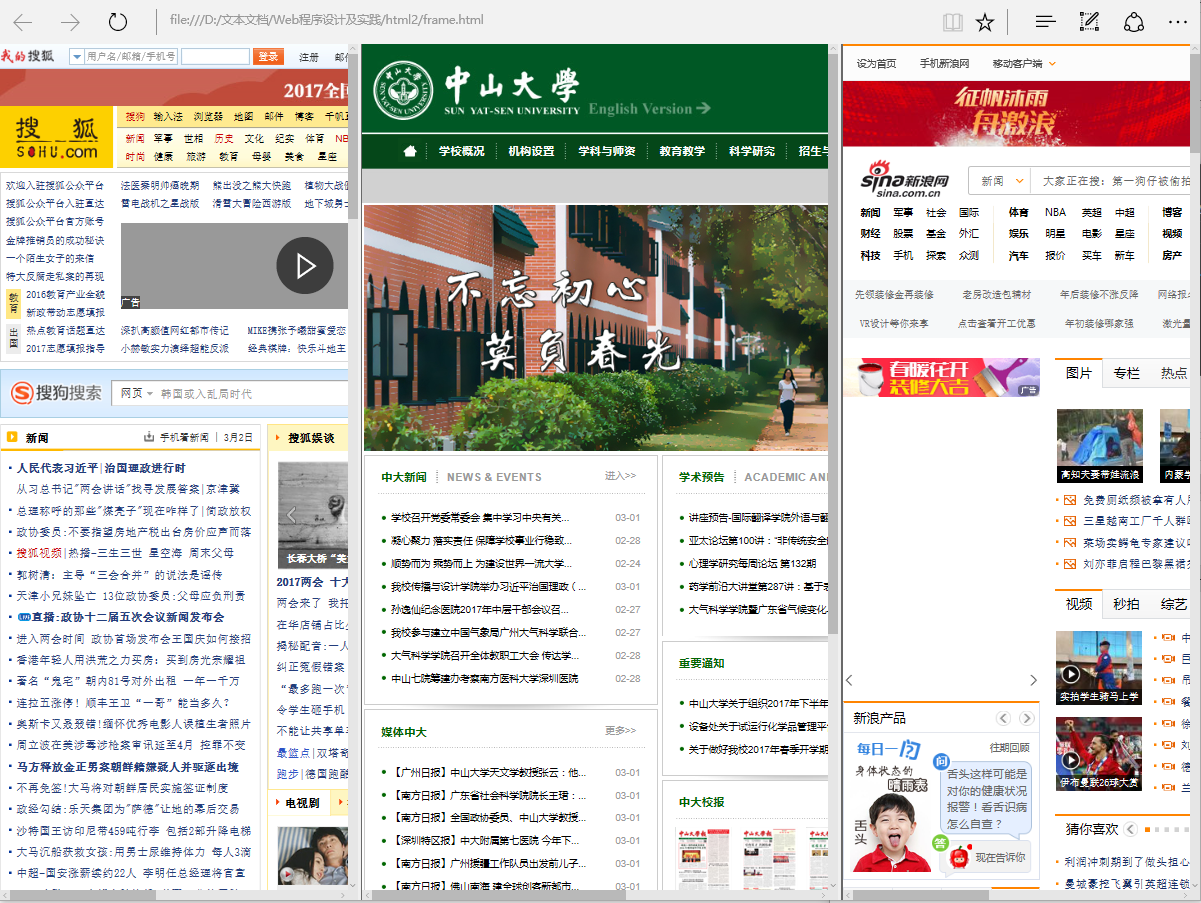The height and width of the screenshot is (903, 1201).
Task: Open Edge reading view book icon
Action: 953,22
